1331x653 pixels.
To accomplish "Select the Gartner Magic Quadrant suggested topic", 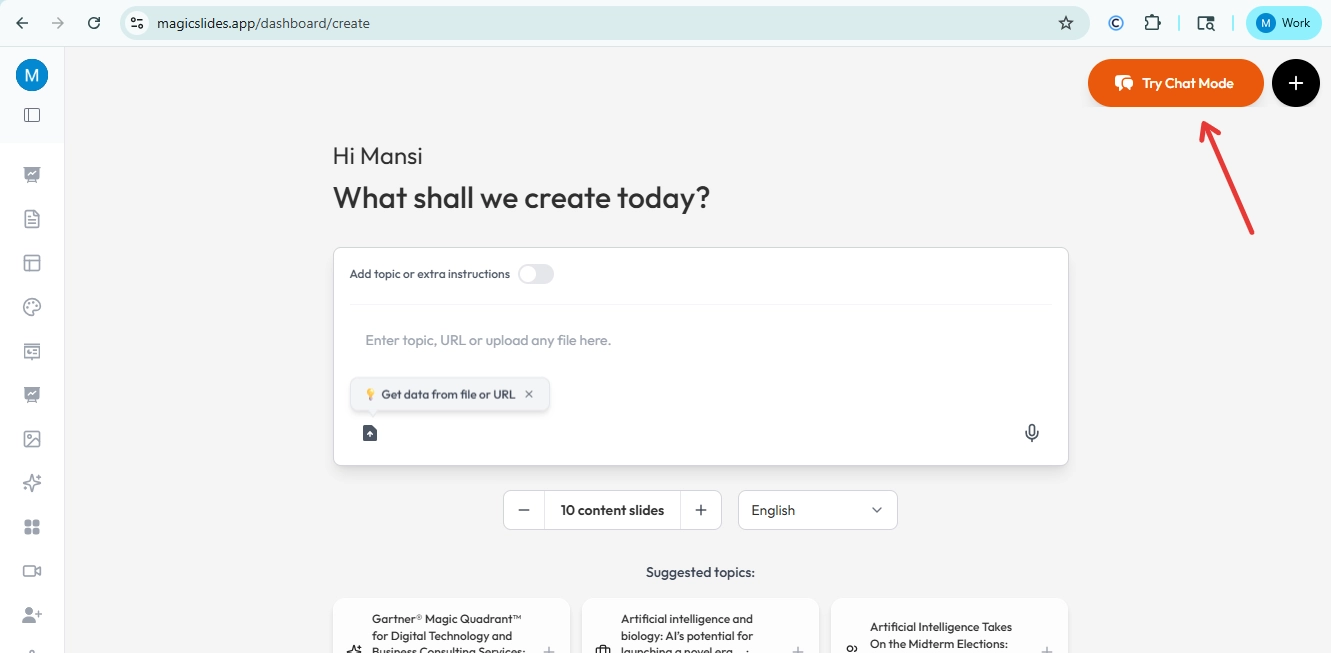I will point(450,630).
